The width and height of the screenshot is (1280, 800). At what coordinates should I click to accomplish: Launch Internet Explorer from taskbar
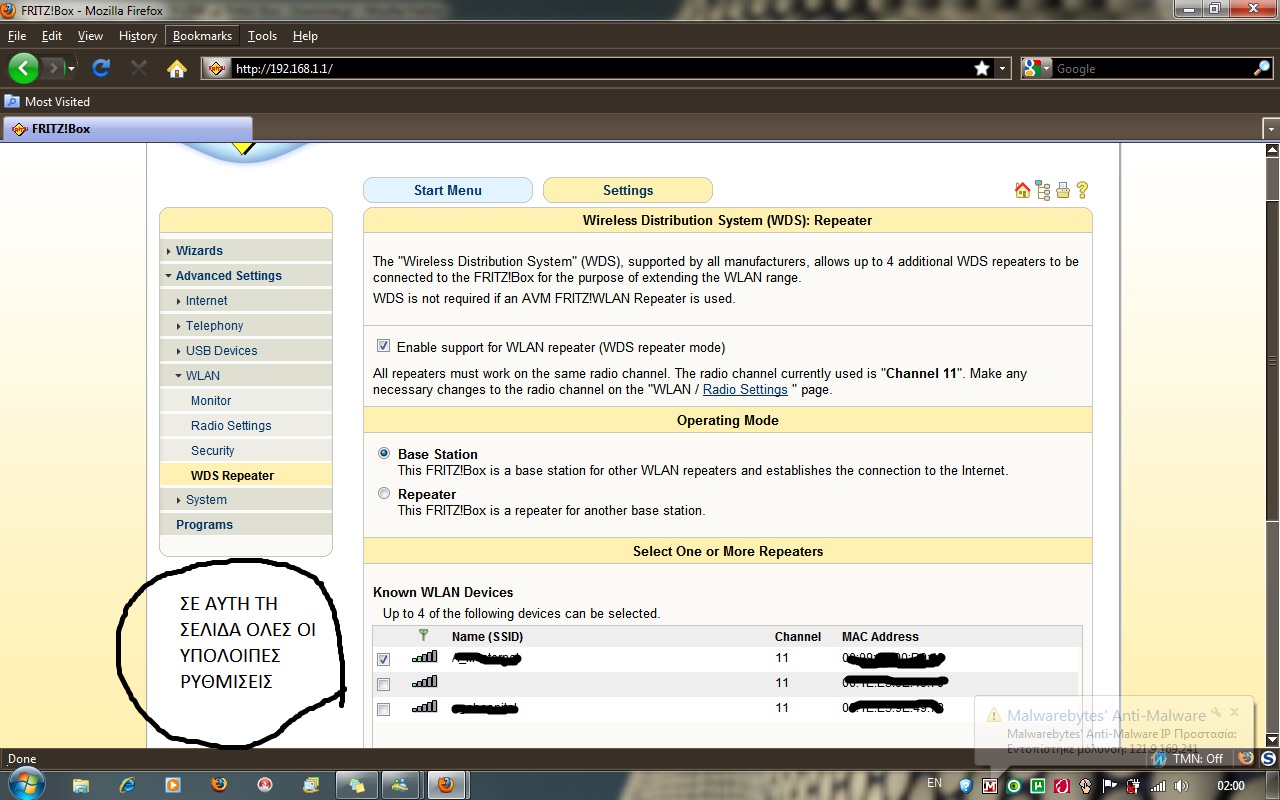(x=127, y=785)
